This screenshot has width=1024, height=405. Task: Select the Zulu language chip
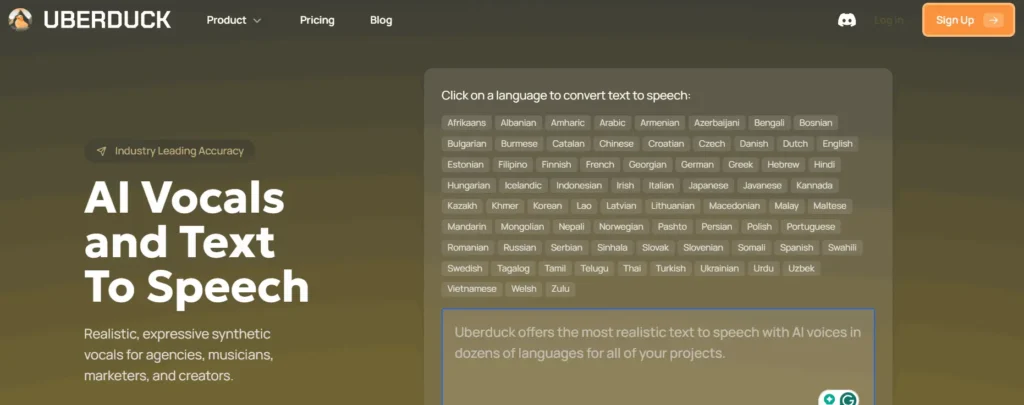560,289
